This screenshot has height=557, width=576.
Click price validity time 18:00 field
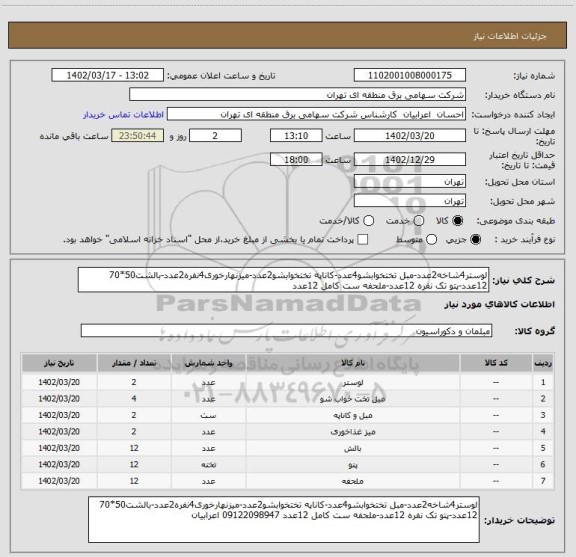[x=296, y=159]
